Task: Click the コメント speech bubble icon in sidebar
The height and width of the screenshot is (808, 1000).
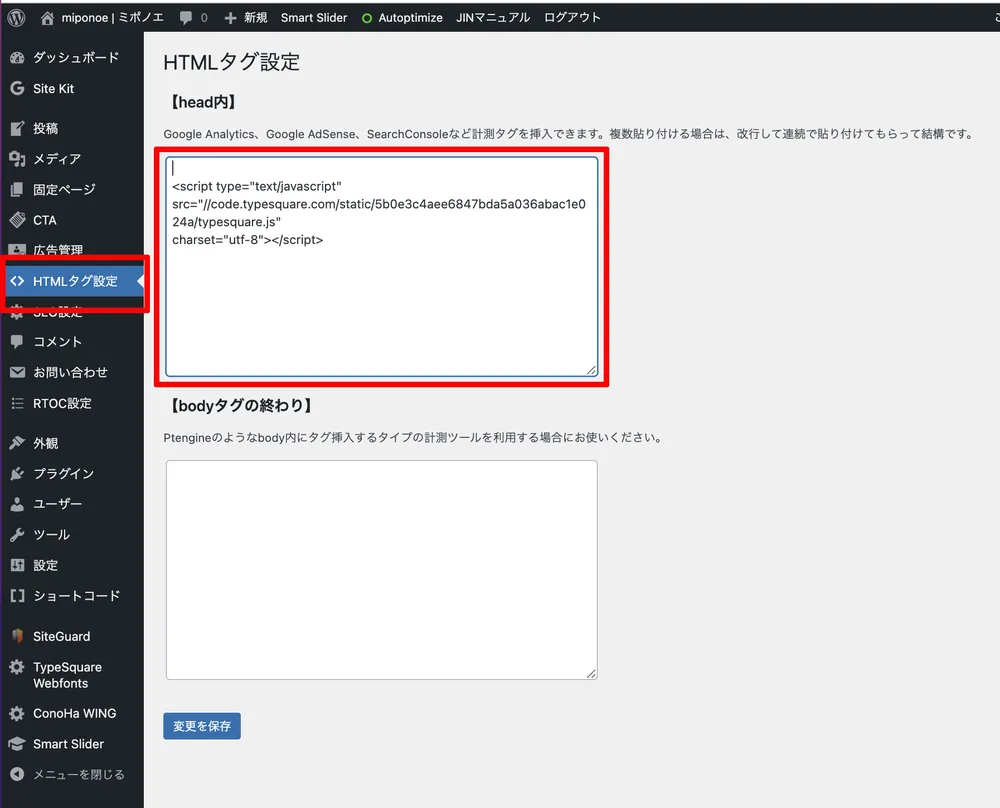Action: (17, 342)
